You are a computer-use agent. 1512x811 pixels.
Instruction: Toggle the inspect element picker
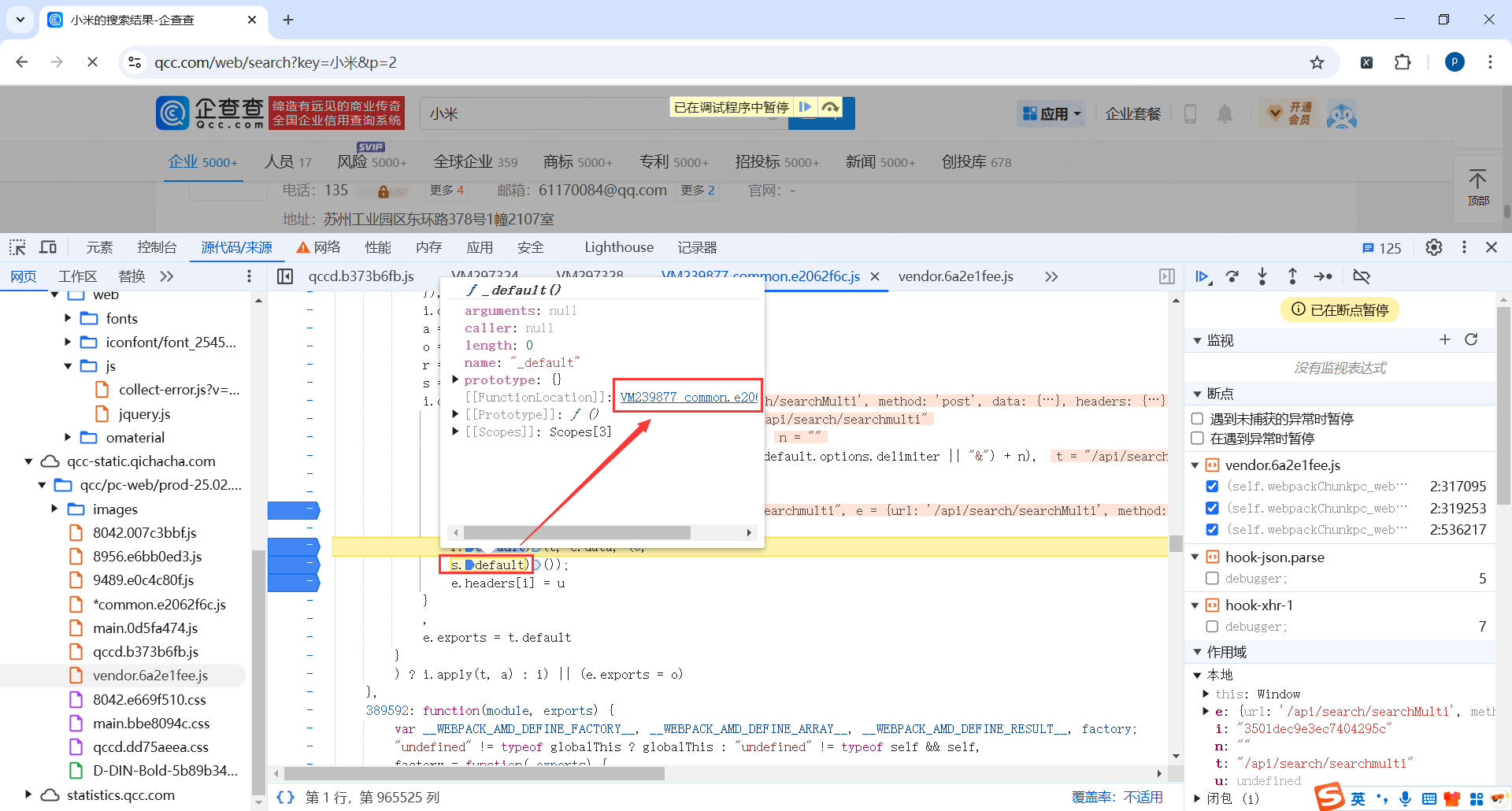[17, 247]
